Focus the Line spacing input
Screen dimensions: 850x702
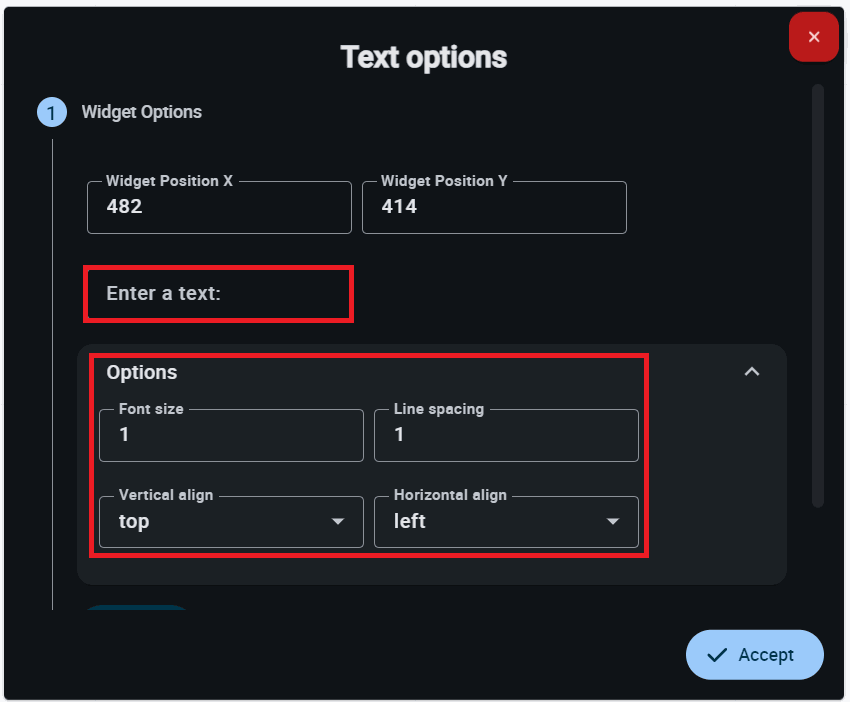tap(506, 435)
